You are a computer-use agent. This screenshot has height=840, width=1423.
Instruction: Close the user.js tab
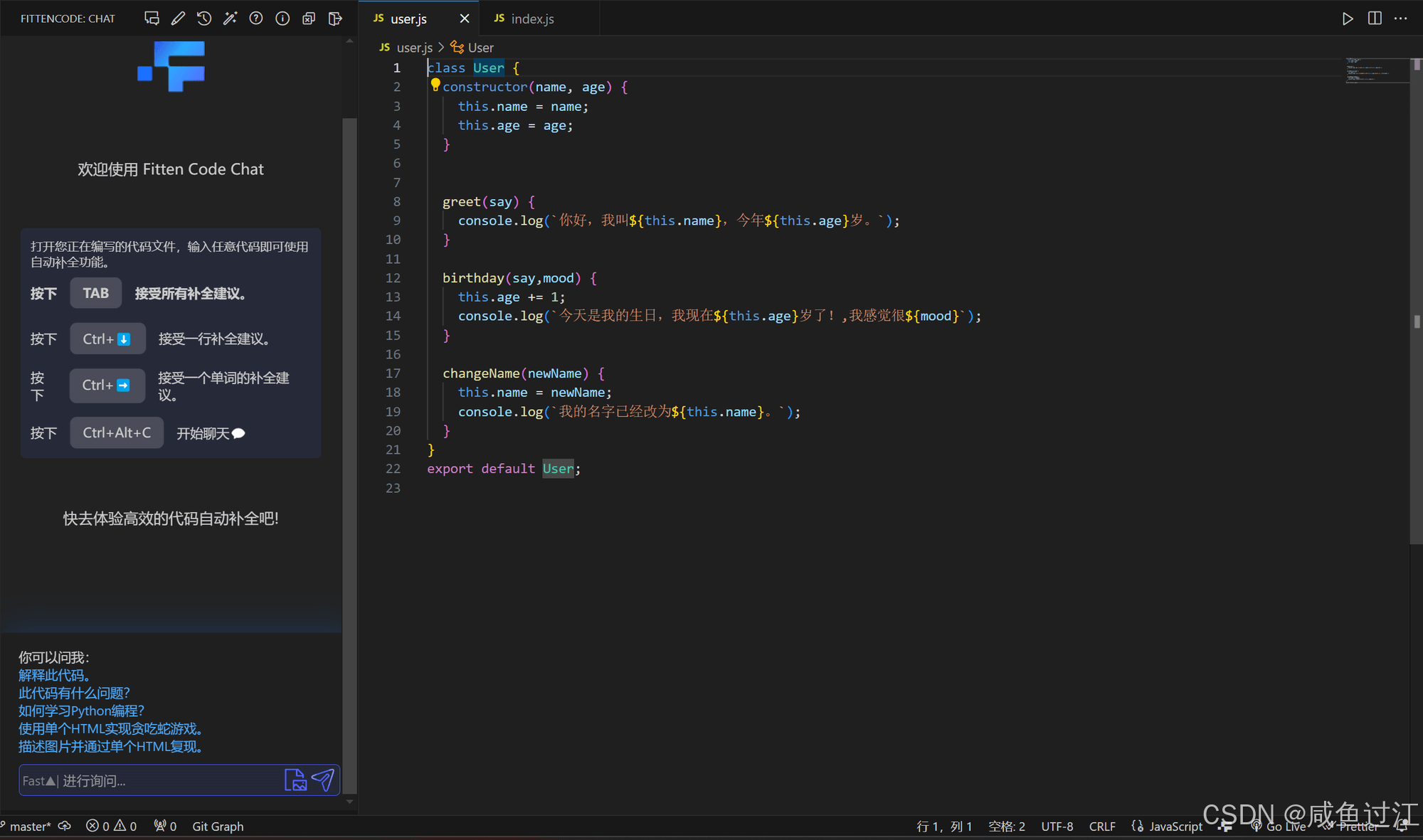click(465, 18)
